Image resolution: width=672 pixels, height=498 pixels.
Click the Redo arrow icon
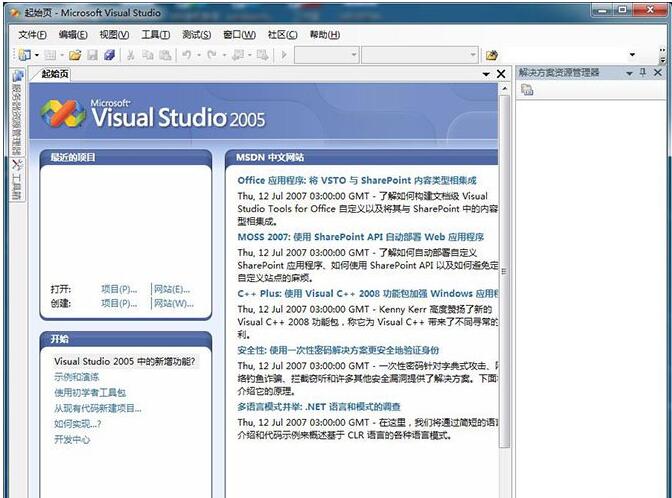pos(211,54)
